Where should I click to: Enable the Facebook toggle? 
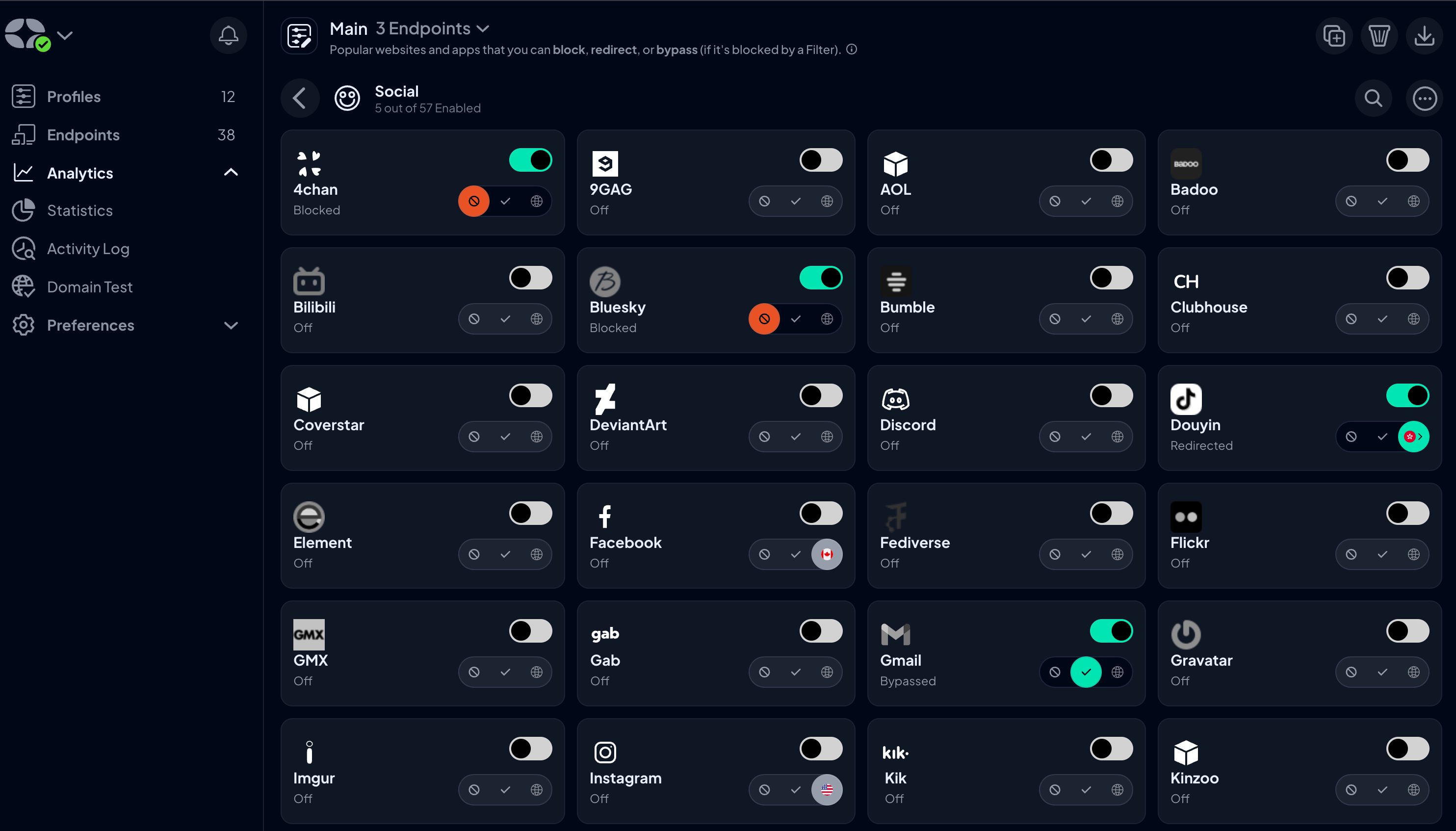click(821, 513)
